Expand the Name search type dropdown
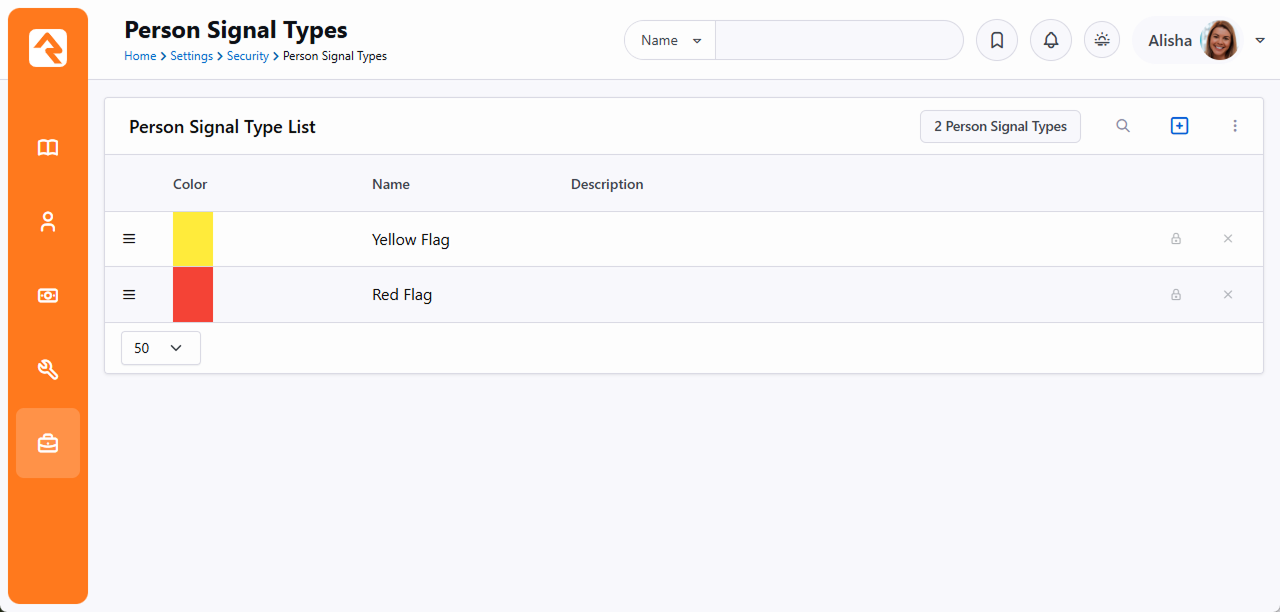This screenshot has width=1280, height=612. point(670,41)
